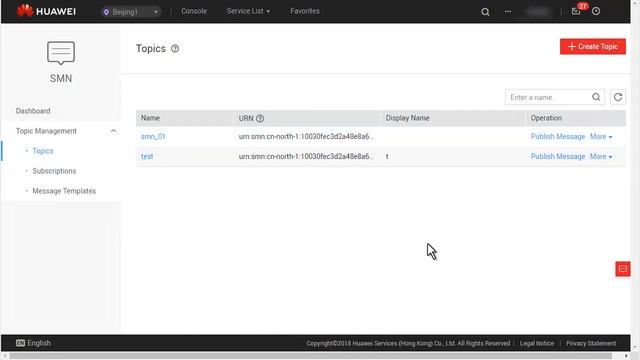Select the URN value of smn_01

point(306,137)
